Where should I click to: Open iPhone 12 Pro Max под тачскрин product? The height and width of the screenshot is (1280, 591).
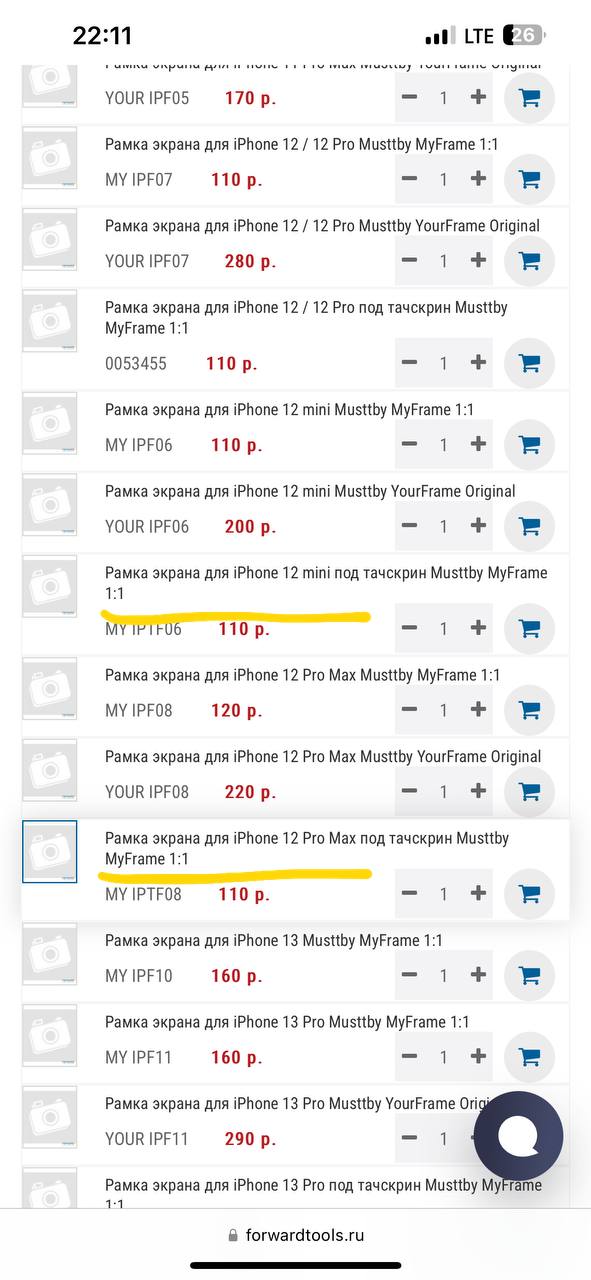[x=307, y=848]
